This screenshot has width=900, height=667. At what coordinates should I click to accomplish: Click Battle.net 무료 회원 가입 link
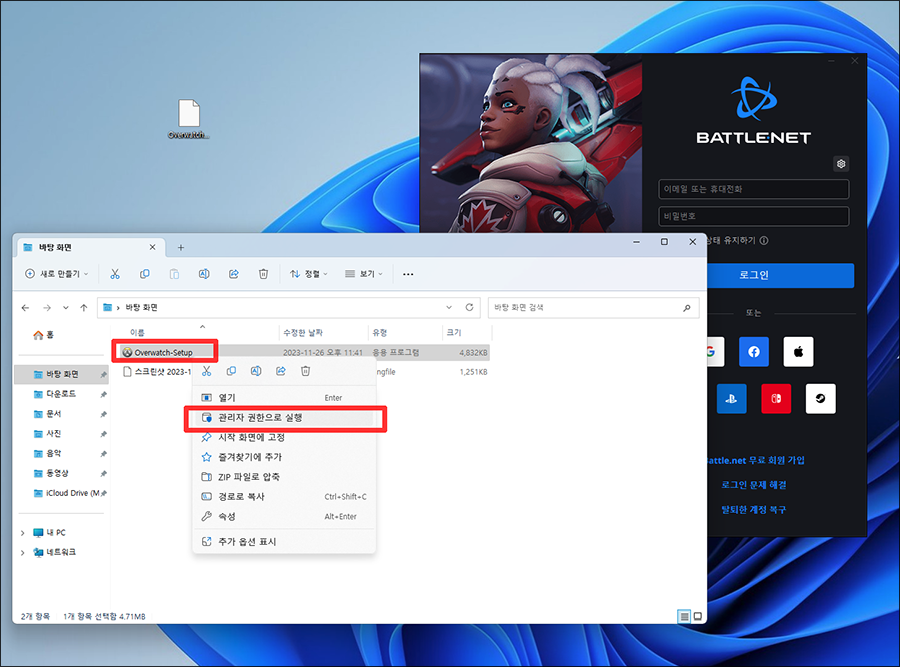[755, 460]
